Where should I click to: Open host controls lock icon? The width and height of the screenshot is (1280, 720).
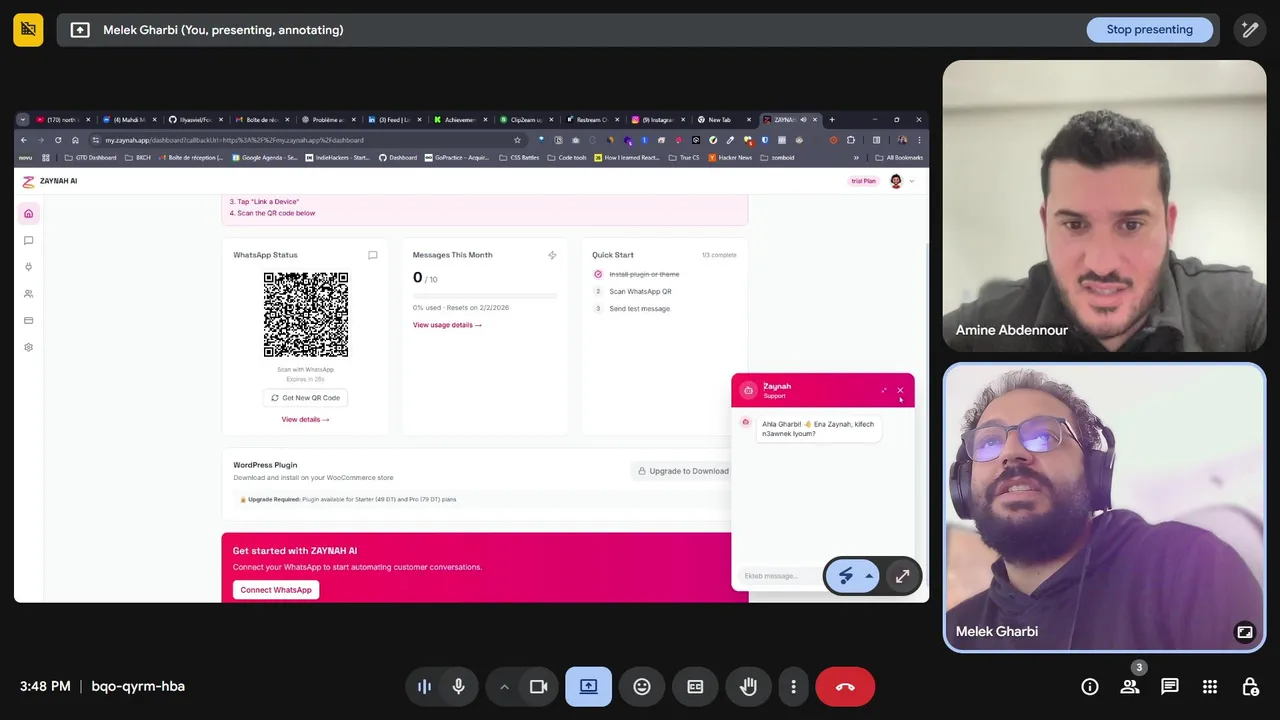[1250, 687]
